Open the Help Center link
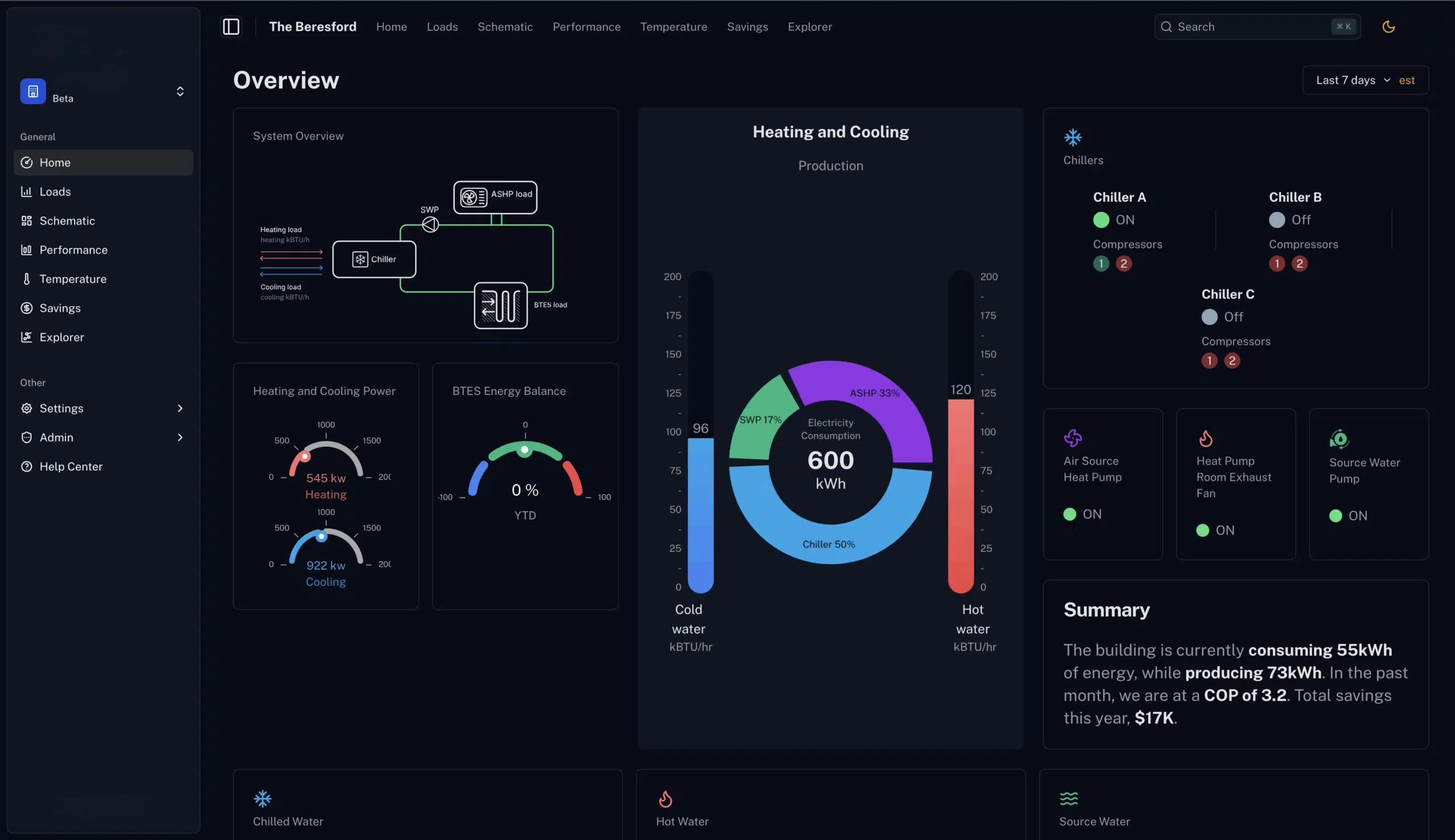Viewport: 1455px width, 840px height. tap(70, 467)
